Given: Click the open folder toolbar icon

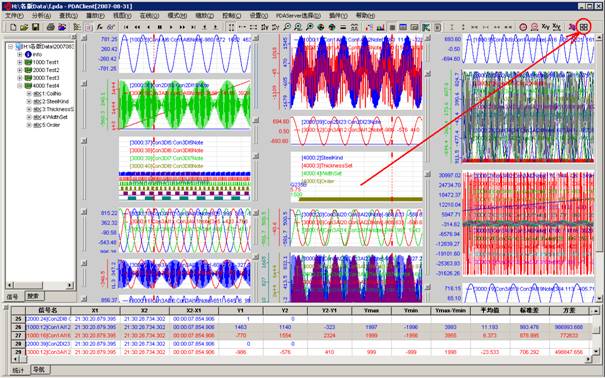Looking at the screenshot, I should point(24,27).
